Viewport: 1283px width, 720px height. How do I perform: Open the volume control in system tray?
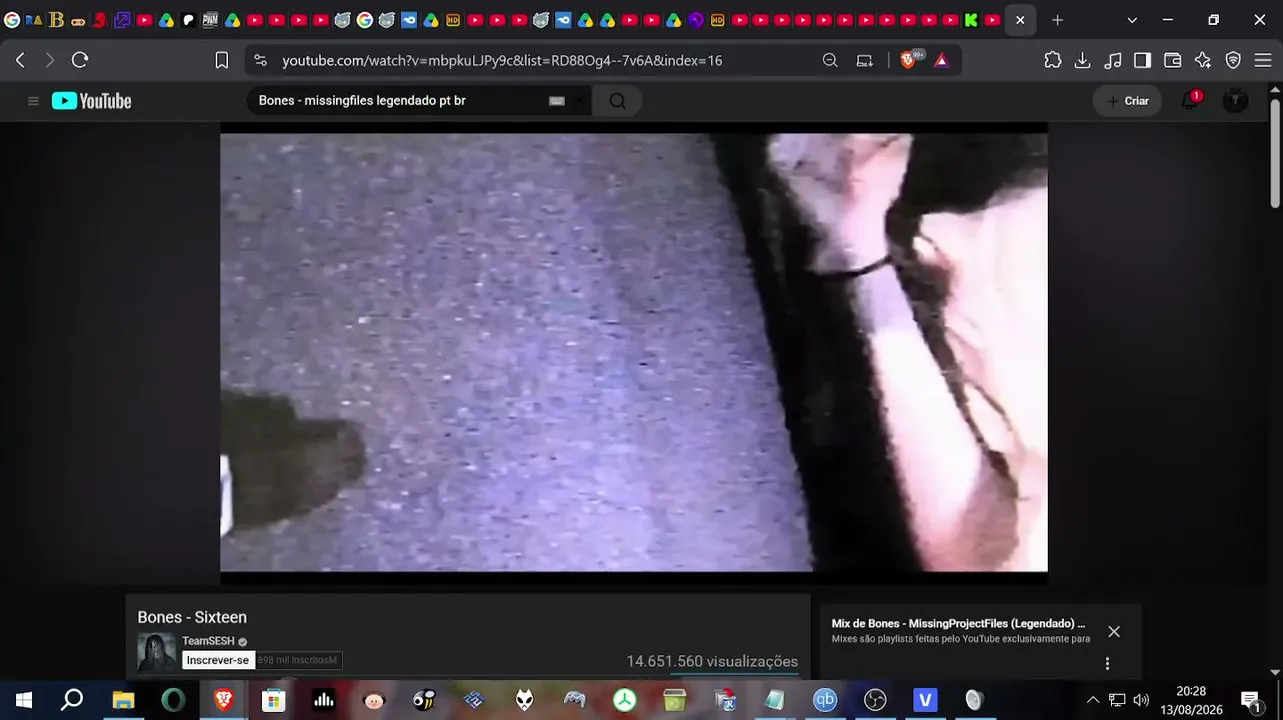1141,700
